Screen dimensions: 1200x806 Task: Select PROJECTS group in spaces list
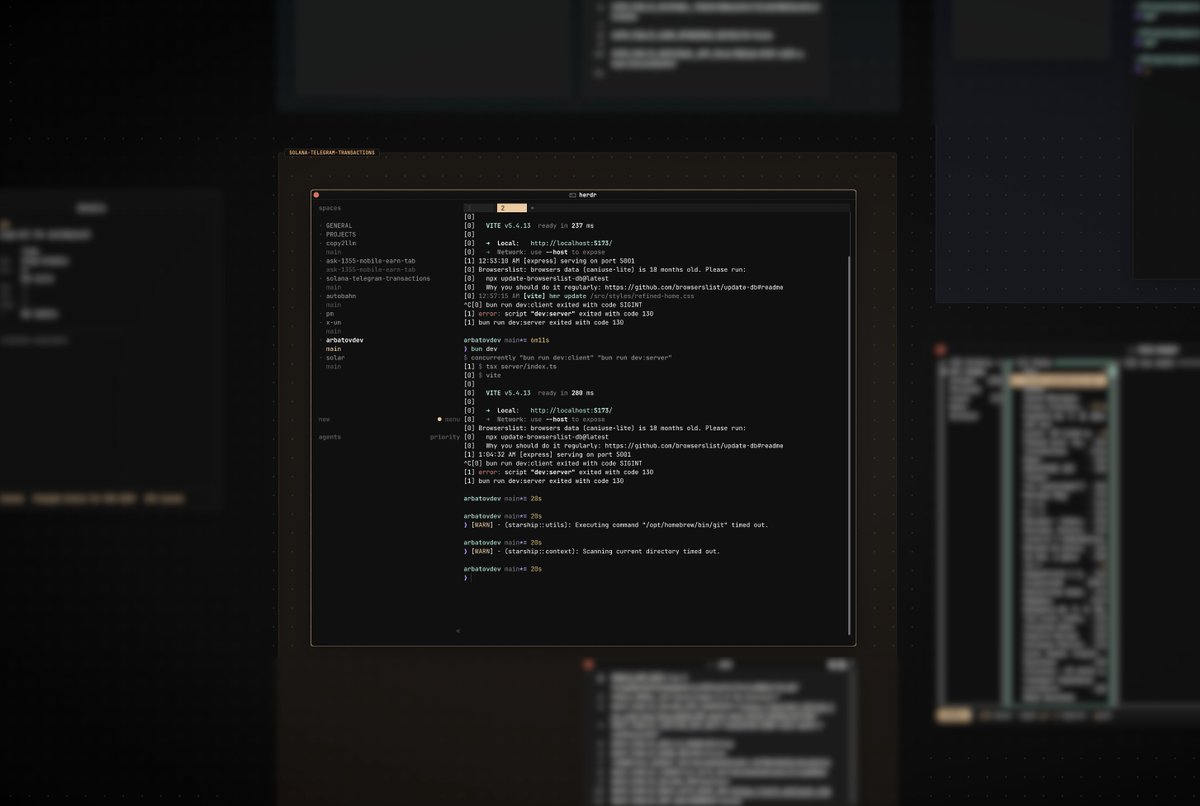[339, 234]
